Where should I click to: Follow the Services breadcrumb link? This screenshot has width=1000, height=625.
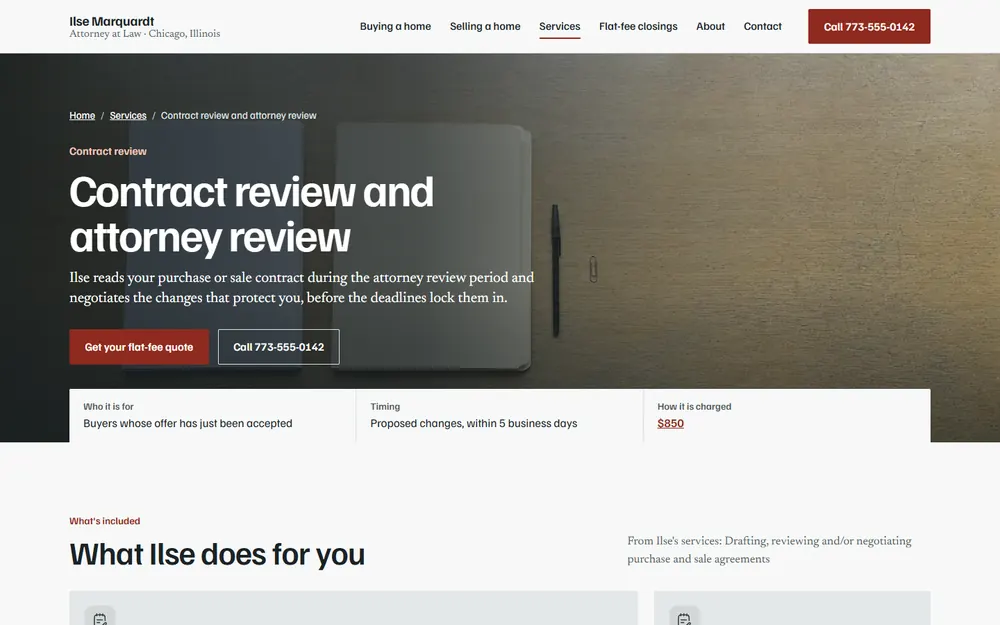[x=128, y=115]
